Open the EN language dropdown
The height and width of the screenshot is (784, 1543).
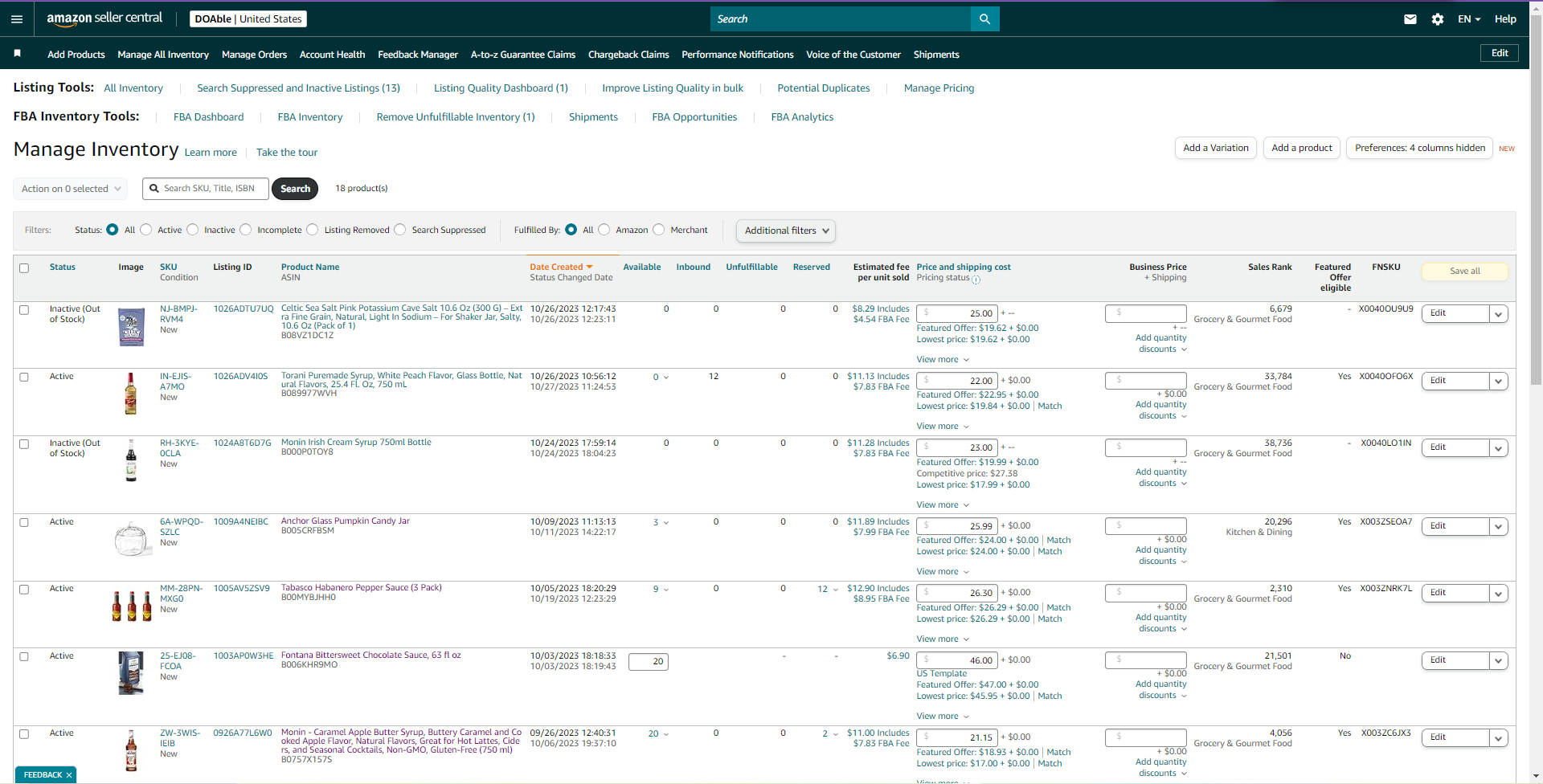pos(1469,19)
